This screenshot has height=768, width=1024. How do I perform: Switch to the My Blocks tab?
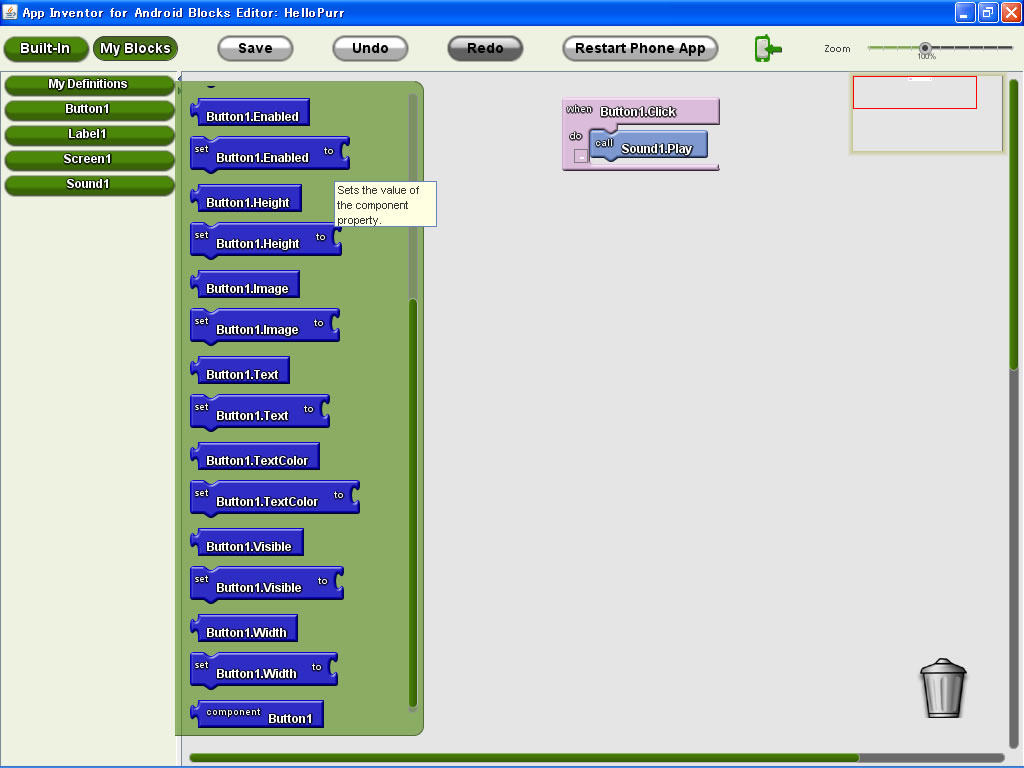coord(135,48)
